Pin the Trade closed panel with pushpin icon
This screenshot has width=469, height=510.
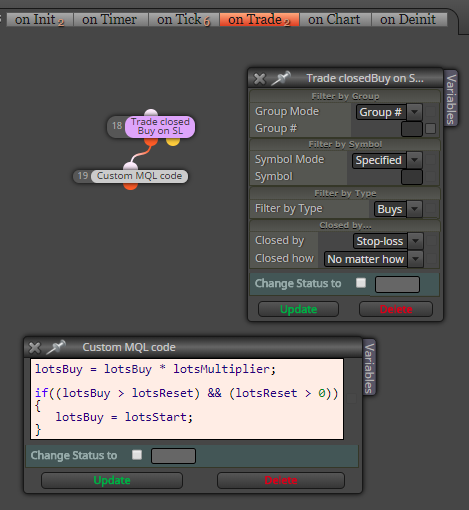(x=281, y=78)
